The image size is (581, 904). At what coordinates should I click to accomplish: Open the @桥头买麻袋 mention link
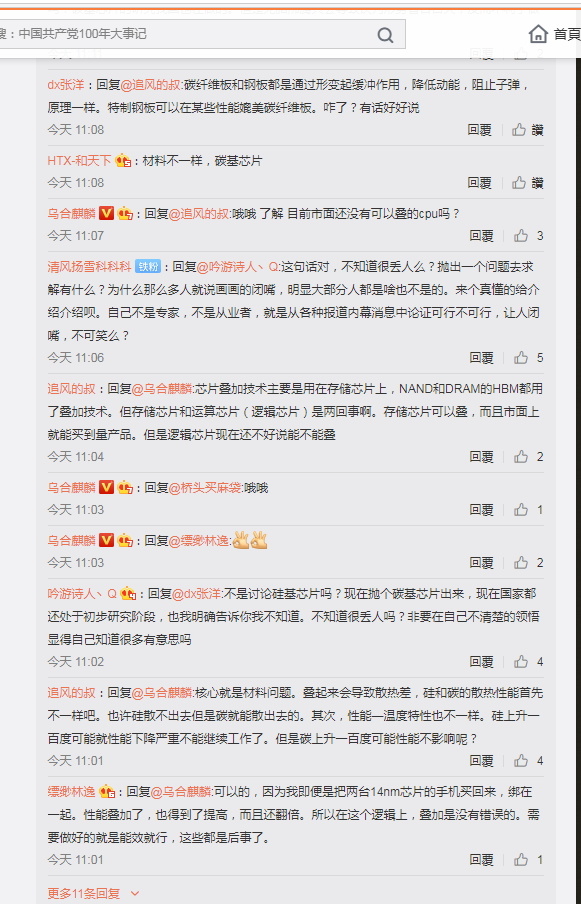pos(205,488)
